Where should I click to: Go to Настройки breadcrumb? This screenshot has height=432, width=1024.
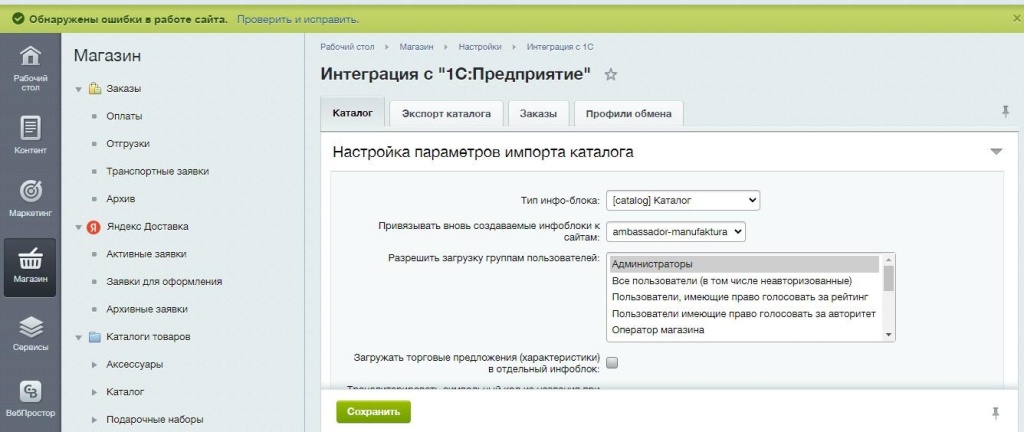(x=480, y=47)
